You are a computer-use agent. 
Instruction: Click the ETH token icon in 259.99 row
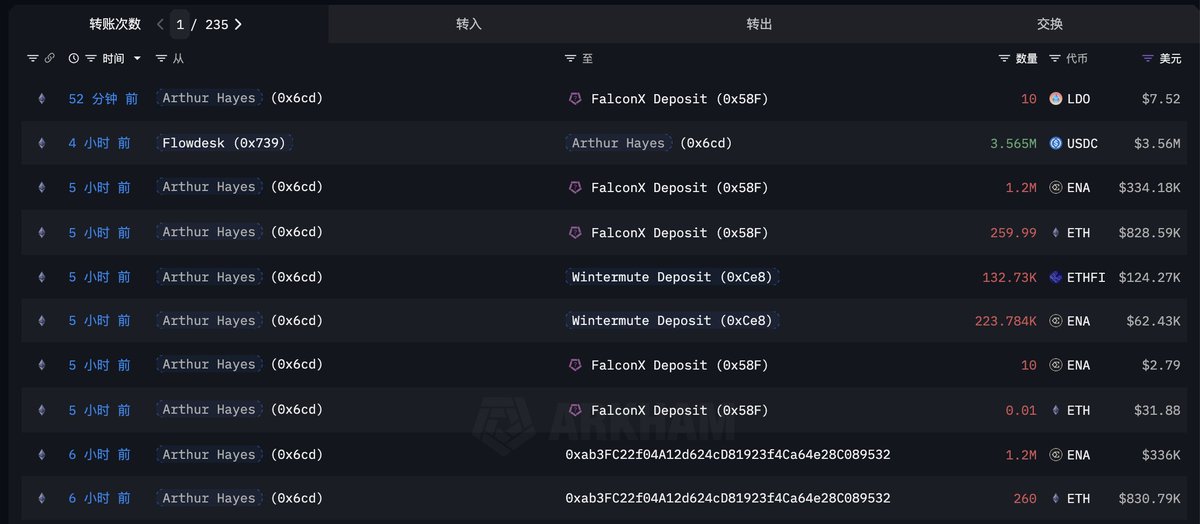[x=1056, y=232]
